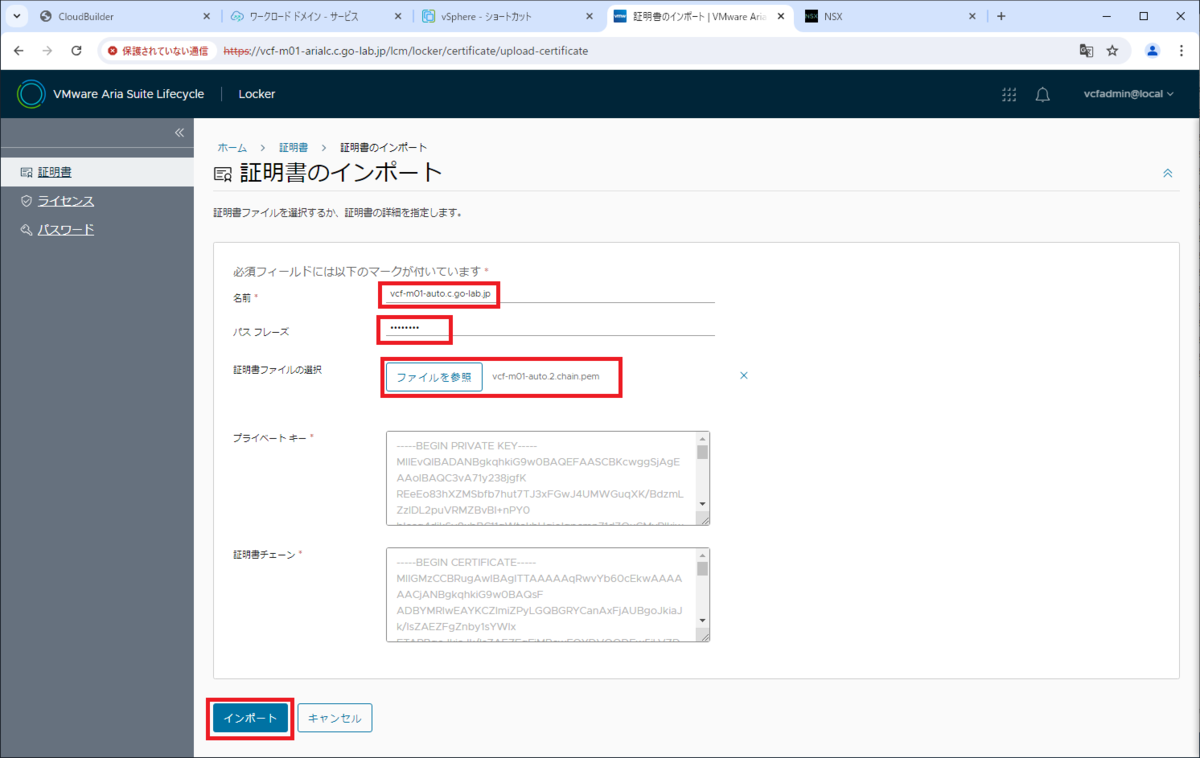Switch to the CloudBuilder tab
Viewport: 1200px width, 758px height.
(123, 16)
